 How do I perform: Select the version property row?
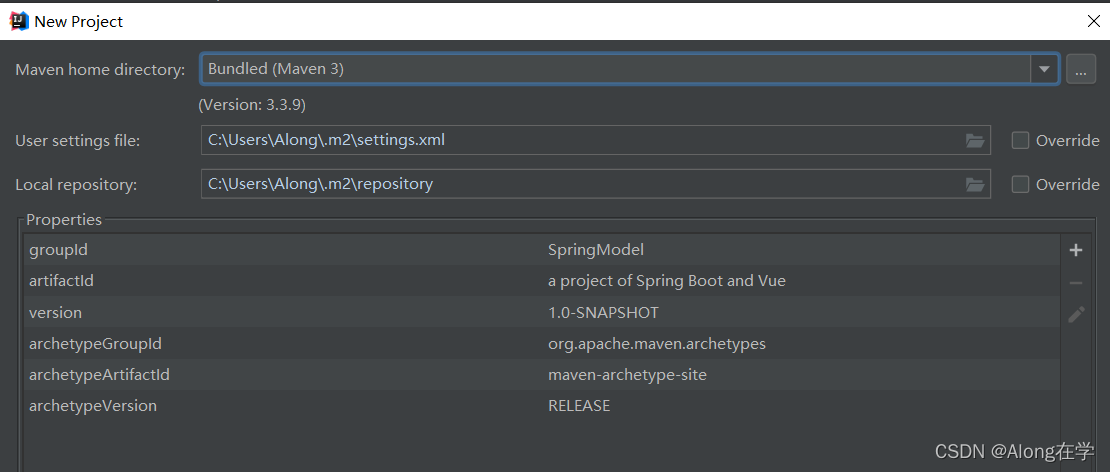[542, 312]
